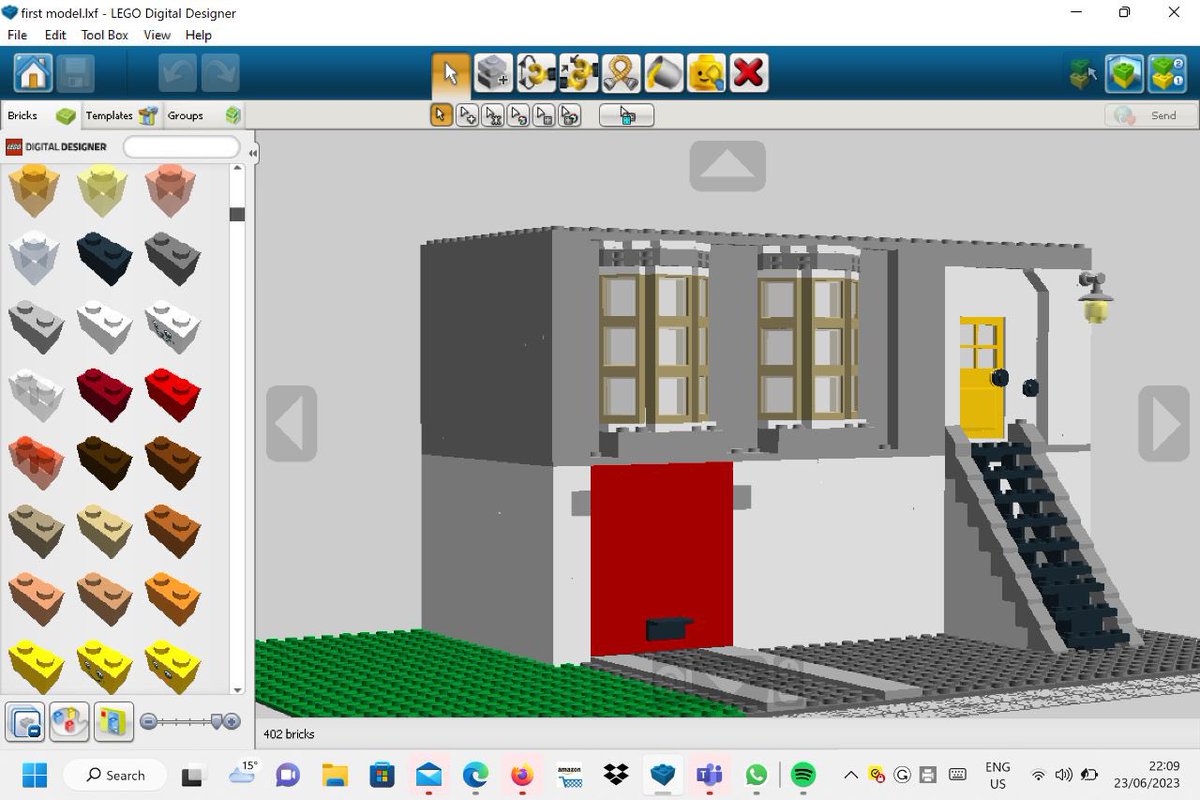Open File Explorer from taskbar
This screenshot has height=800, width=1200.
point(334,775)
